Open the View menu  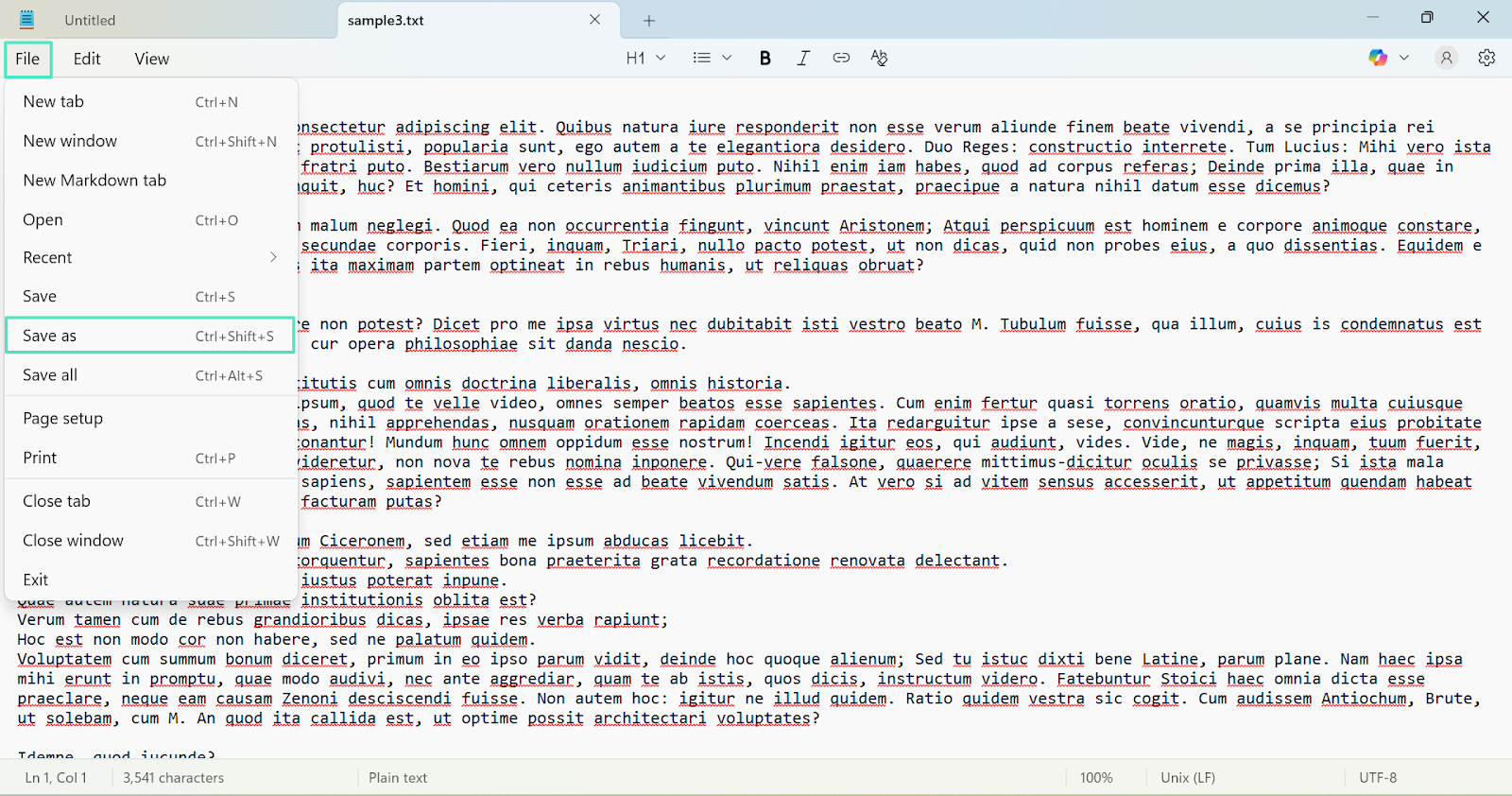click(151, 59)
